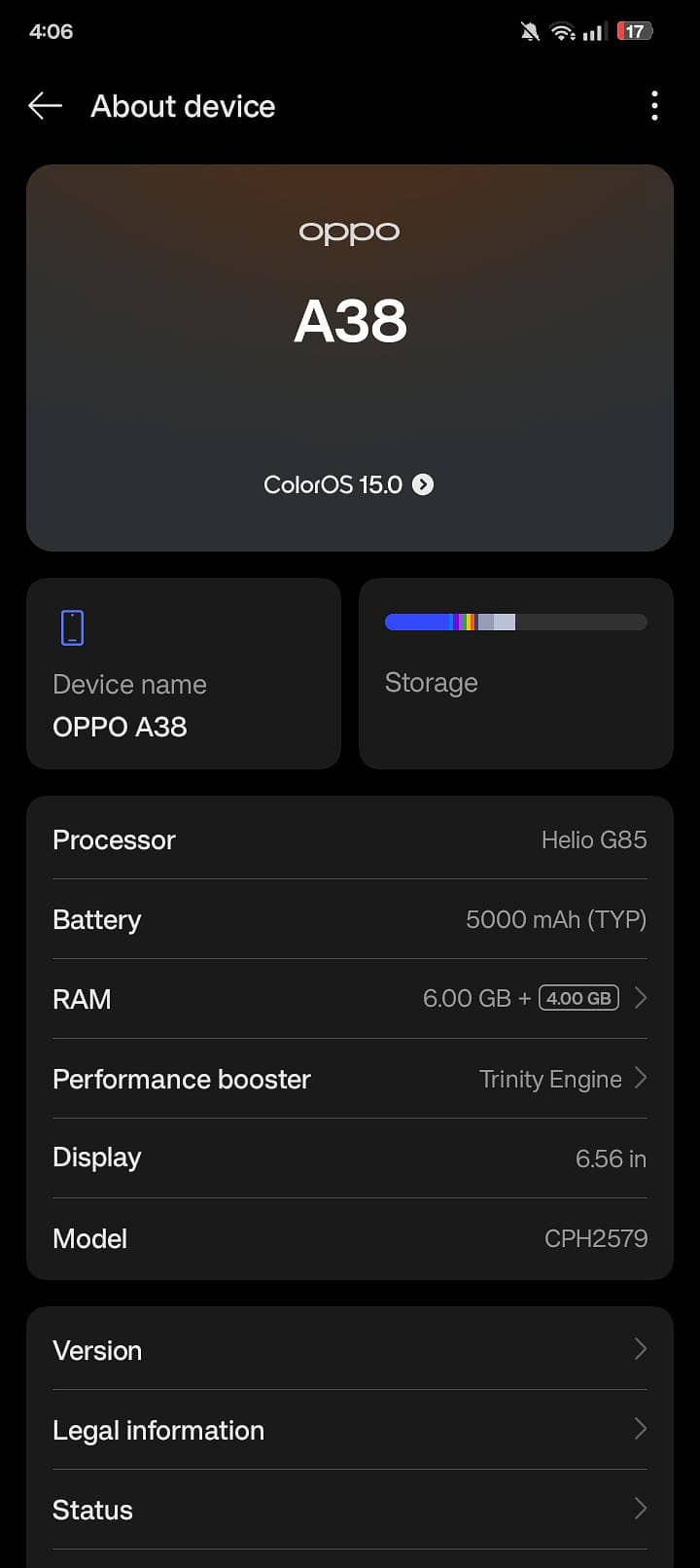
Task: Open the Status menu item
Action: click(349, 1510)
